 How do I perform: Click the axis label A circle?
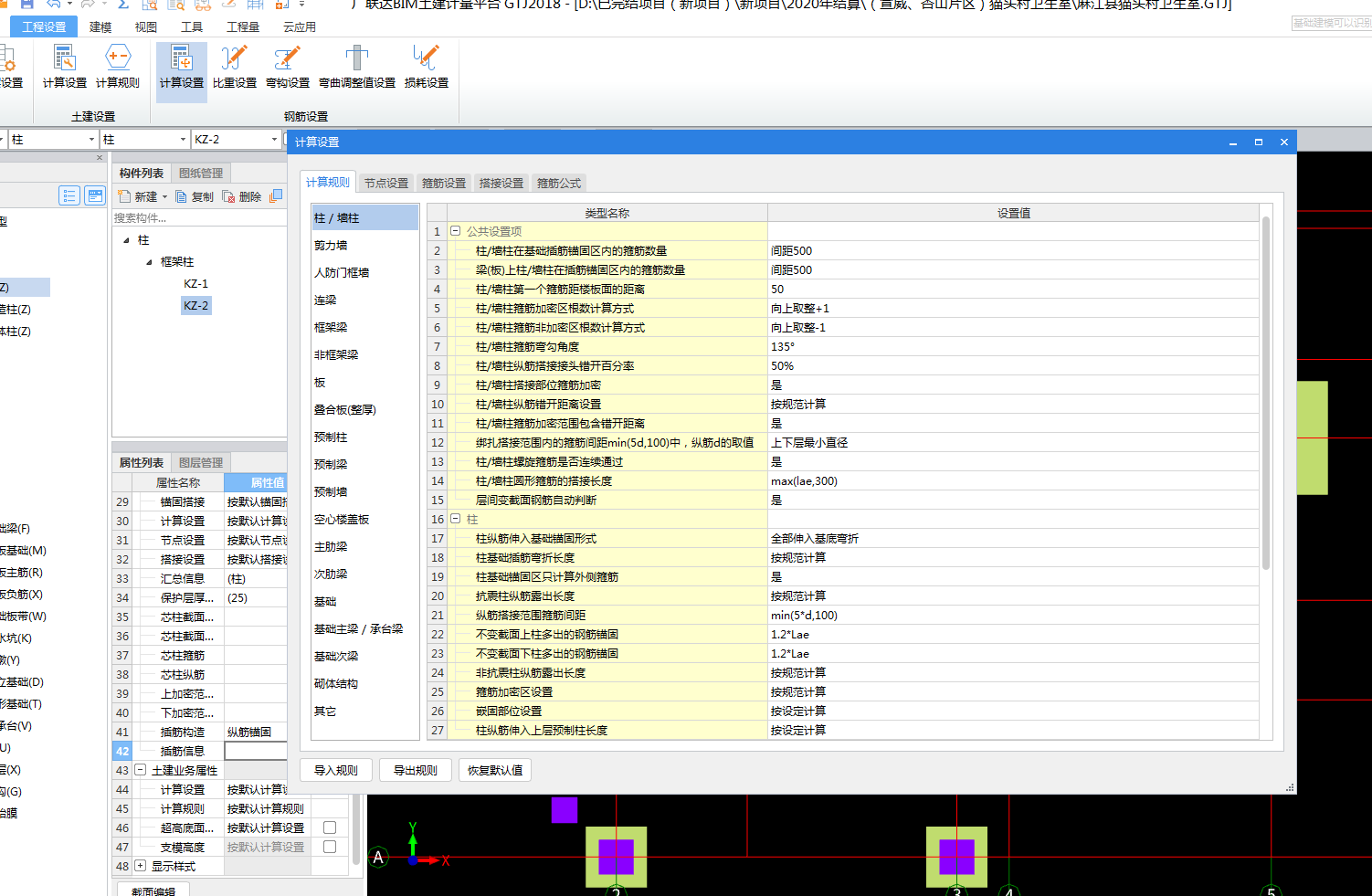(x=378, y=857)
